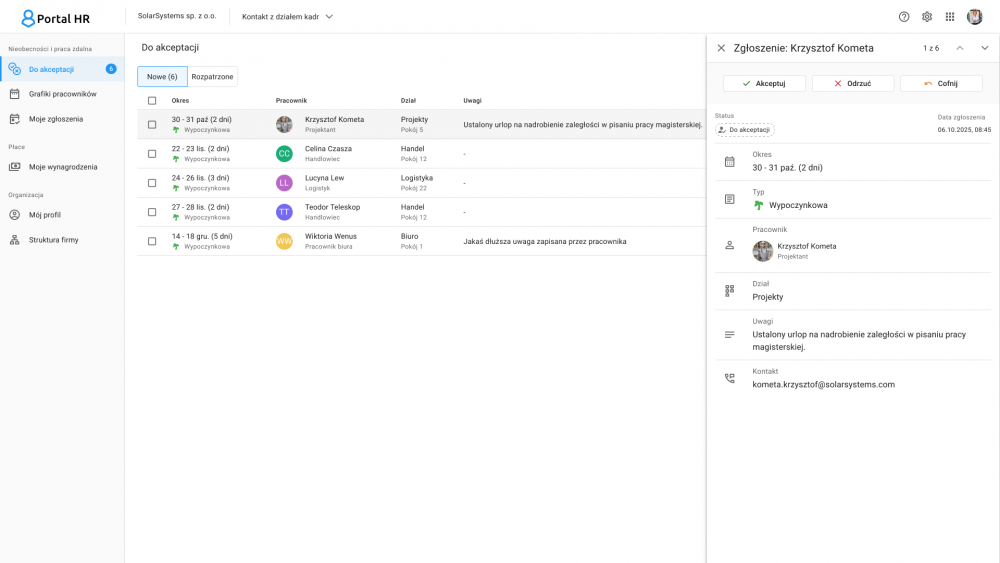Viewport: 1000px width, 563px height.
Task: Check the box for Krzysztof Kometa row
Action: (x=152, y=125)
